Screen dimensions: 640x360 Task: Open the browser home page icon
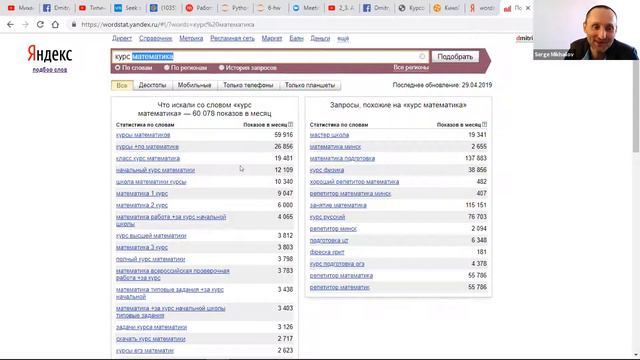[55, 24]
